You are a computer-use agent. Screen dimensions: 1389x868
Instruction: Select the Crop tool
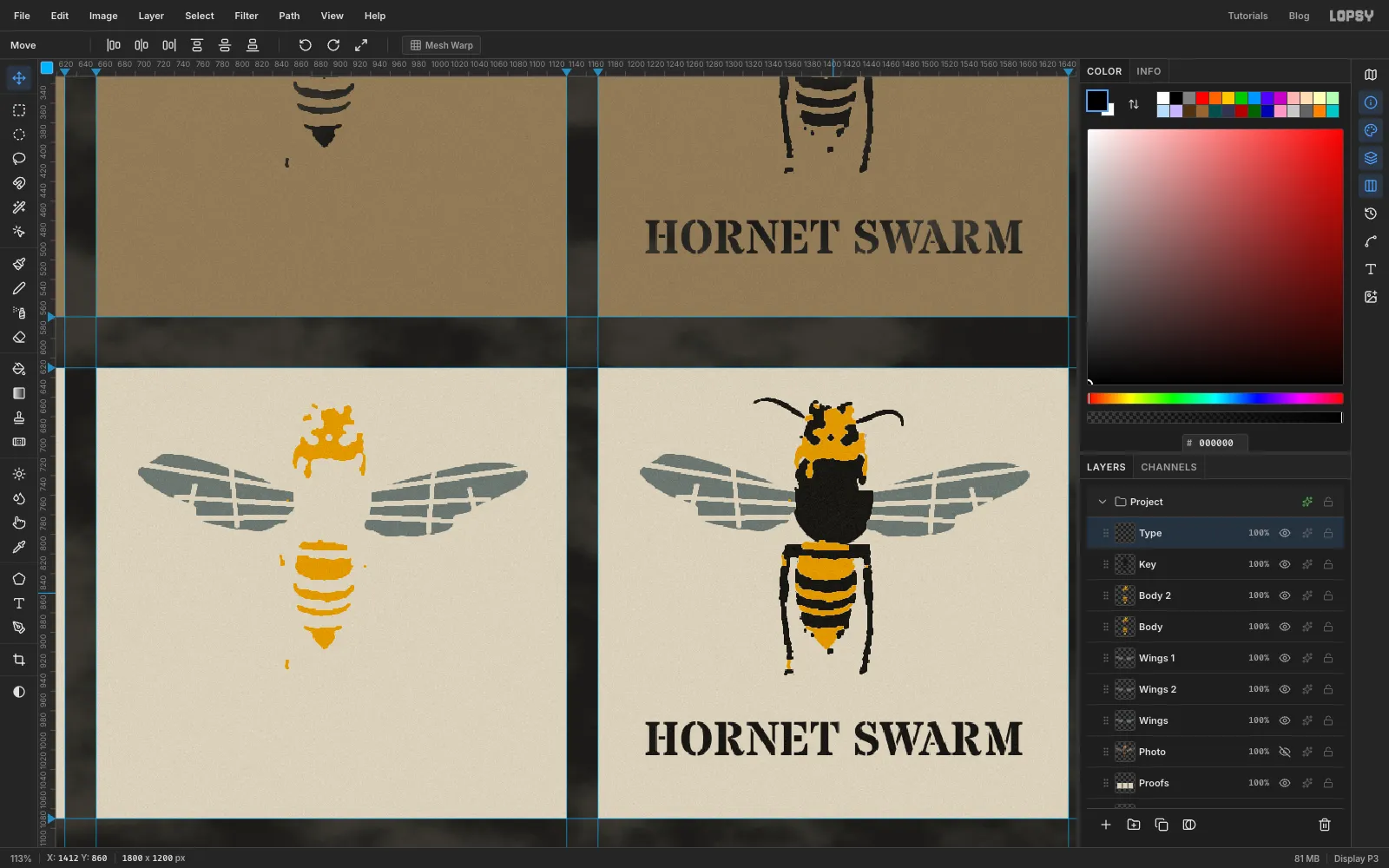click(18, 660)
